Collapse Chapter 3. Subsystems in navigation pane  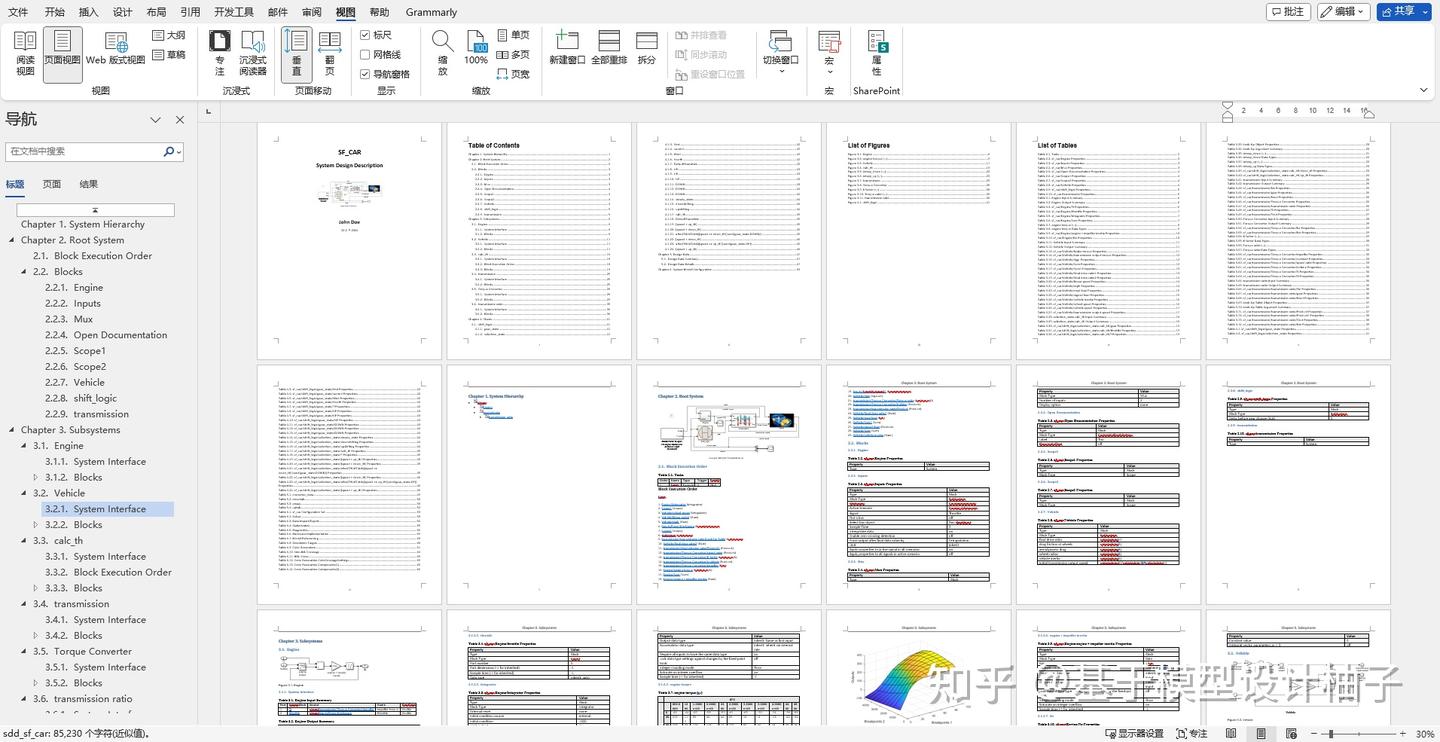(10, 429)
